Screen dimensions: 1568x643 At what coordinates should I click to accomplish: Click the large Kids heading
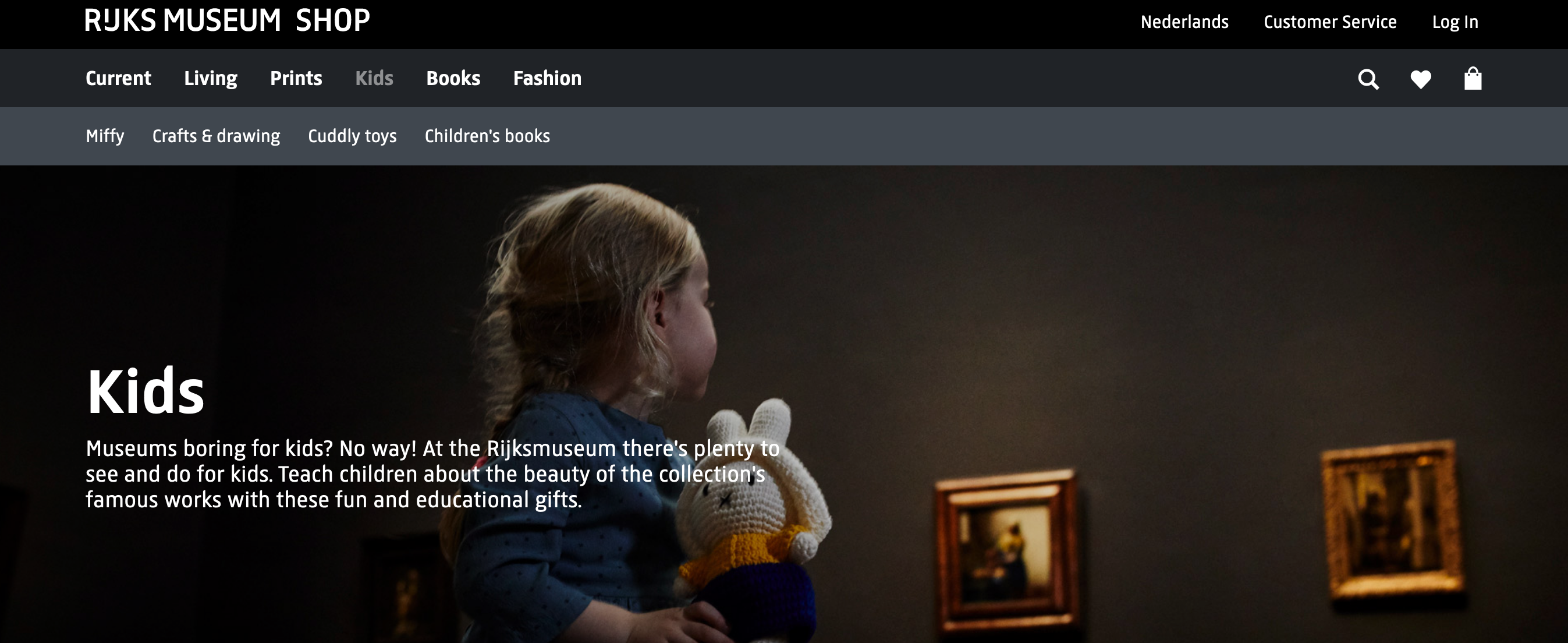pos(146,391)
